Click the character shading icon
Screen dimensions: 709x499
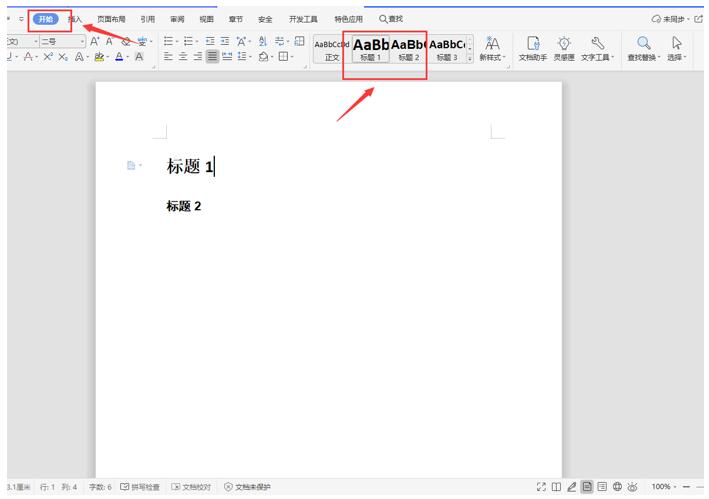click(139, 57)
